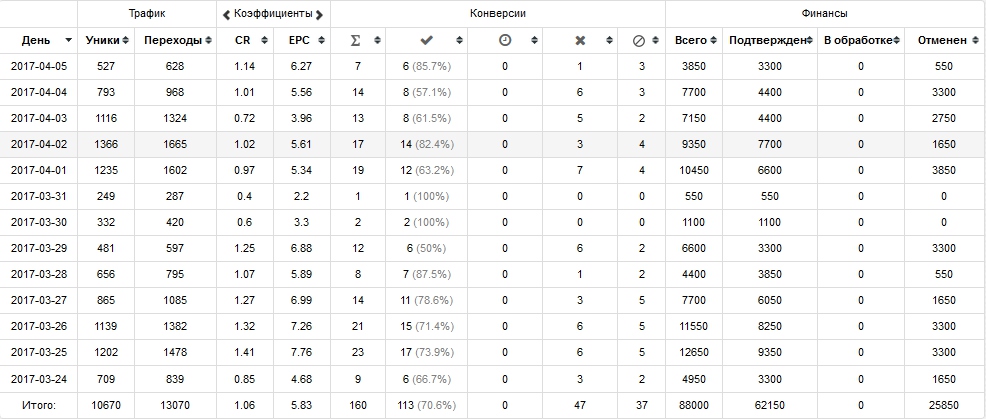Select the Финансы group header
The width and height of the screenshot is (986, 419).
pyautogui.click(x=824, y=13)
